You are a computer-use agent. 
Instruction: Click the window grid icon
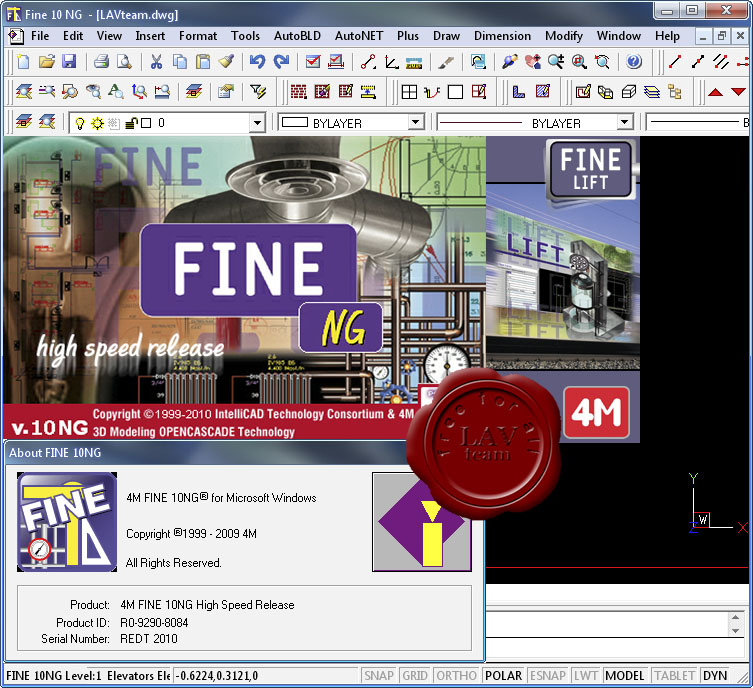[409, 91]
